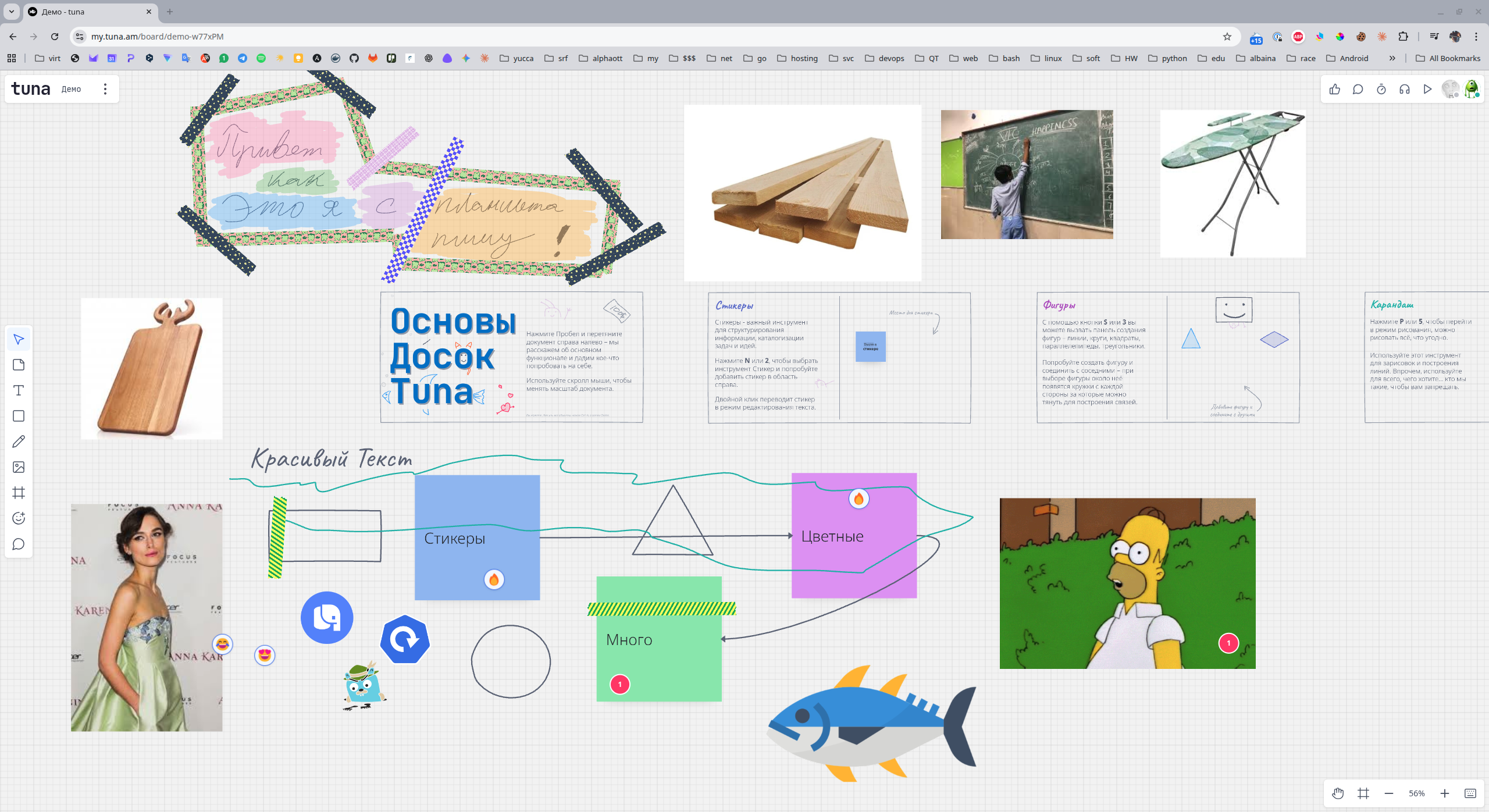Select the Shape rectangle tool
The width and height of the screenshot is (1489, 812).
point(19,416)
